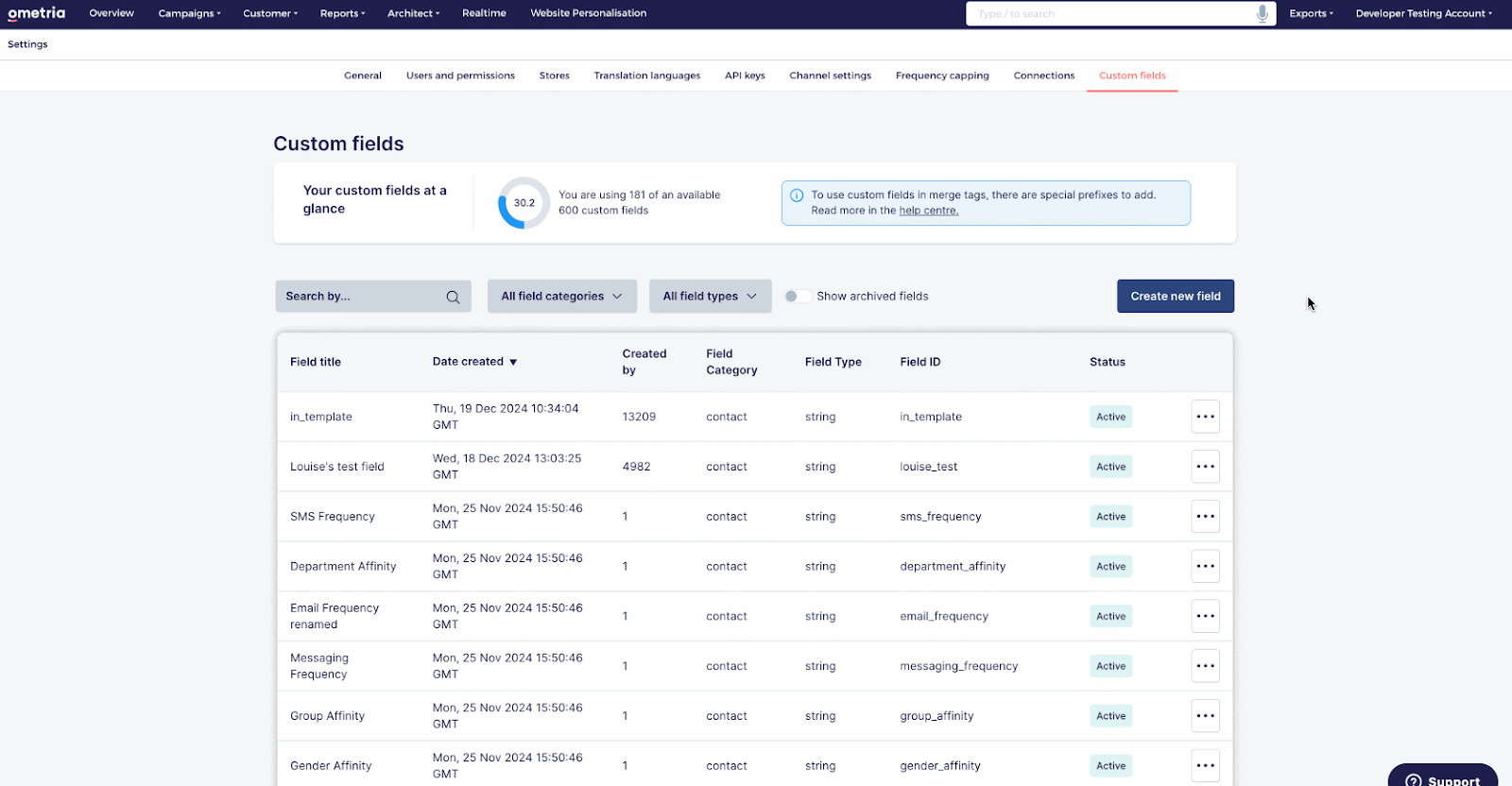
Task: Click created-by value 13209
Action: [639, 417]
